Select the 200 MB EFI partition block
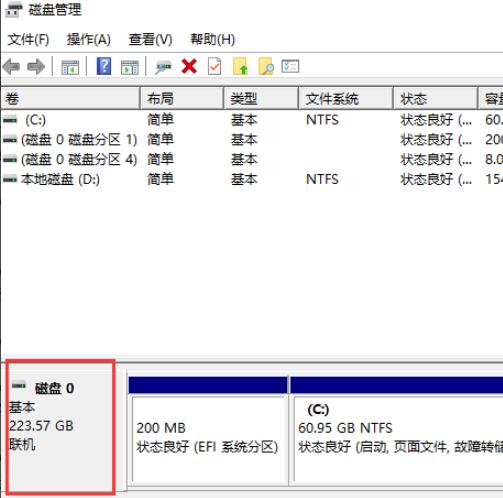503x498 pixels. coord(208,430)
